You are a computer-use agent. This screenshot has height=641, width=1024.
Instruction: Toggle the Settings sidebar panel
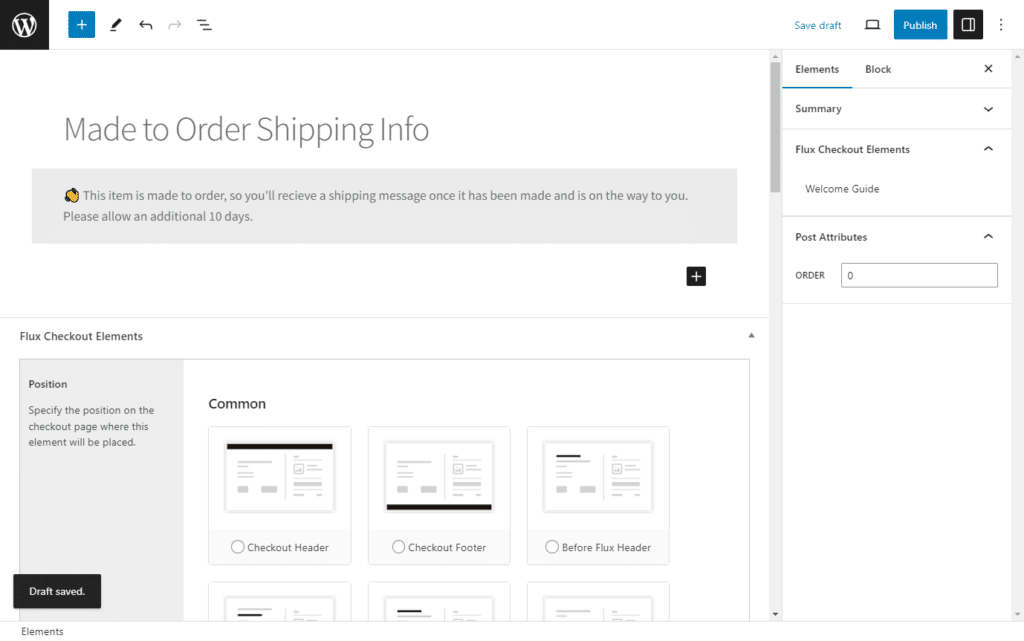point(967,24)
